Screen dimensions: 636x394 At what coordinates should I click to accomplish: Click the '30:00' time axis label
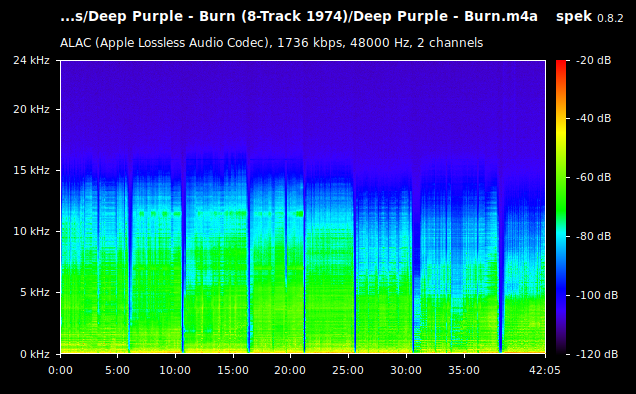pos(406,370)
